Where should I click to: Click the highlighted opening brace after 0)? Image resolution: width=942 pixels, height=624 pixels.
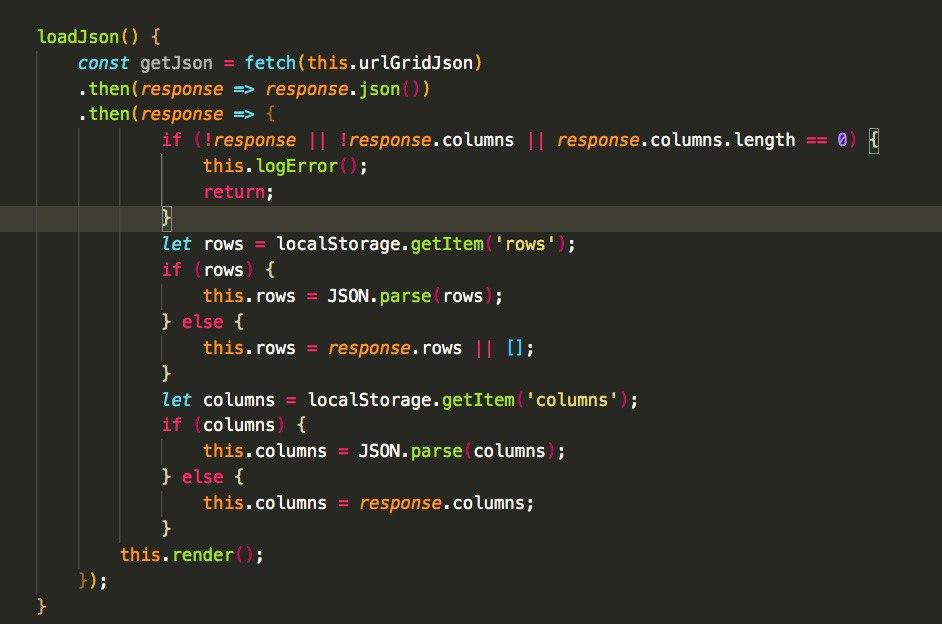click(x=874, y=141)
